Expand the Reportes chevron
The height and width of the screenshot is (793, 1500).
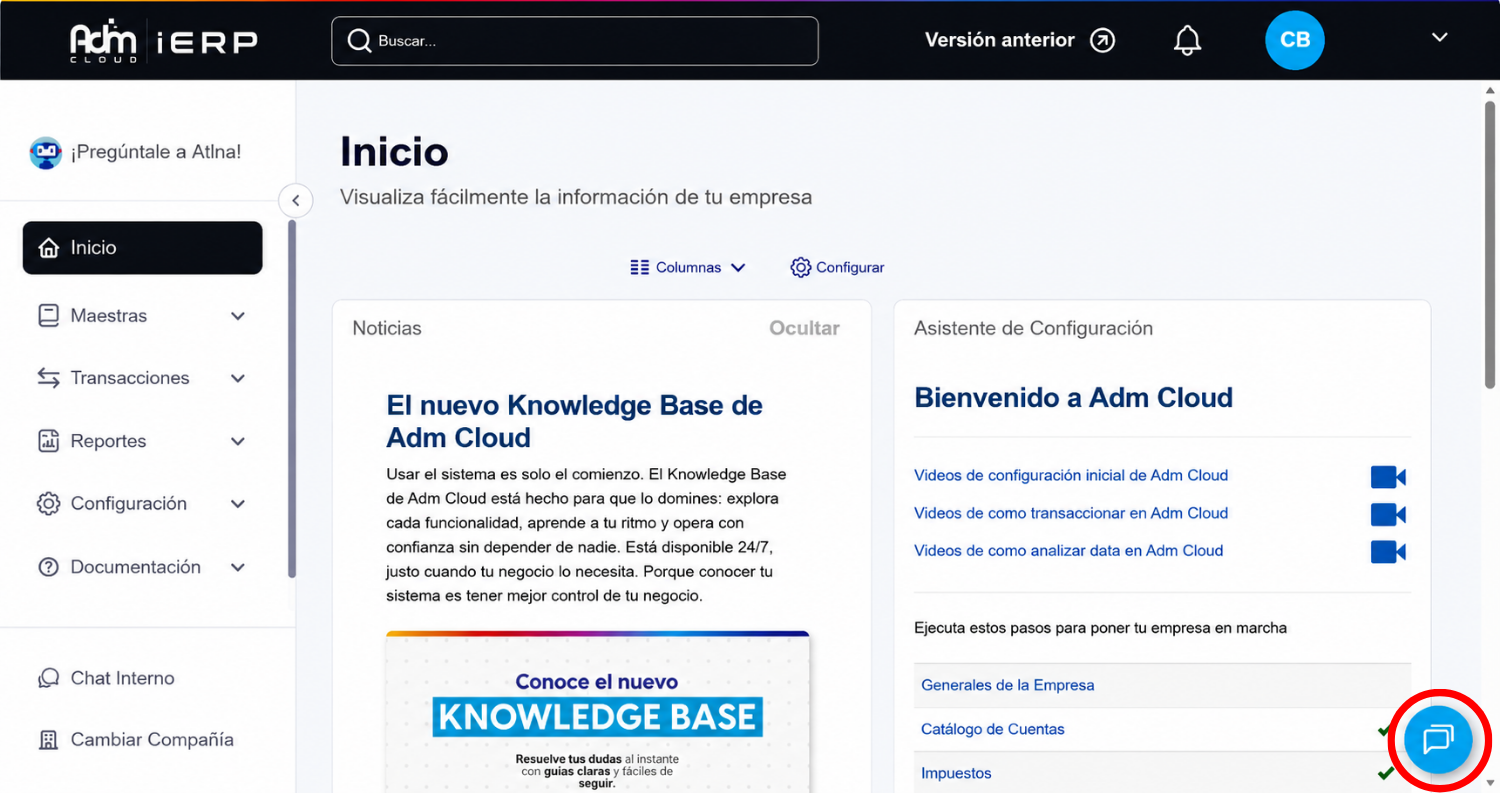point(238,441)
